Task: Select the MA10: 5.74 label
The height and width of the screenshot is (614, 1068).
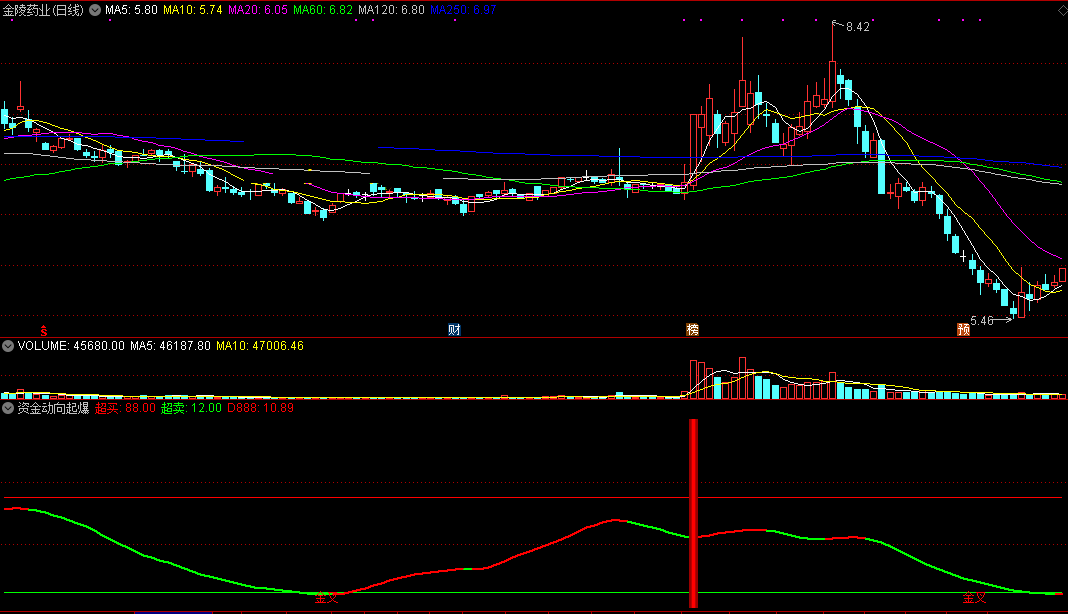Action: click(x=193, y=10)
